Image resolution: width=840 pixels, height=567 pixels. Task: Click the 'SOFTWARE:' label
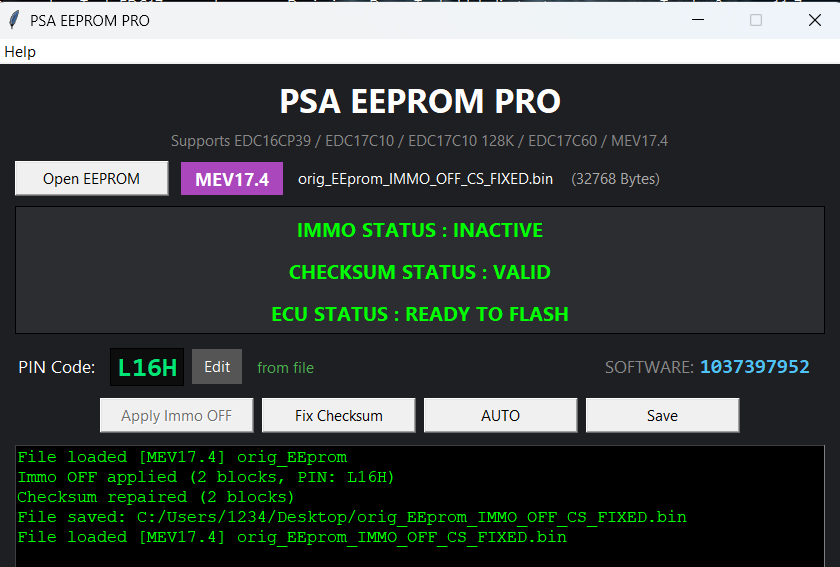tap(649, 367)
